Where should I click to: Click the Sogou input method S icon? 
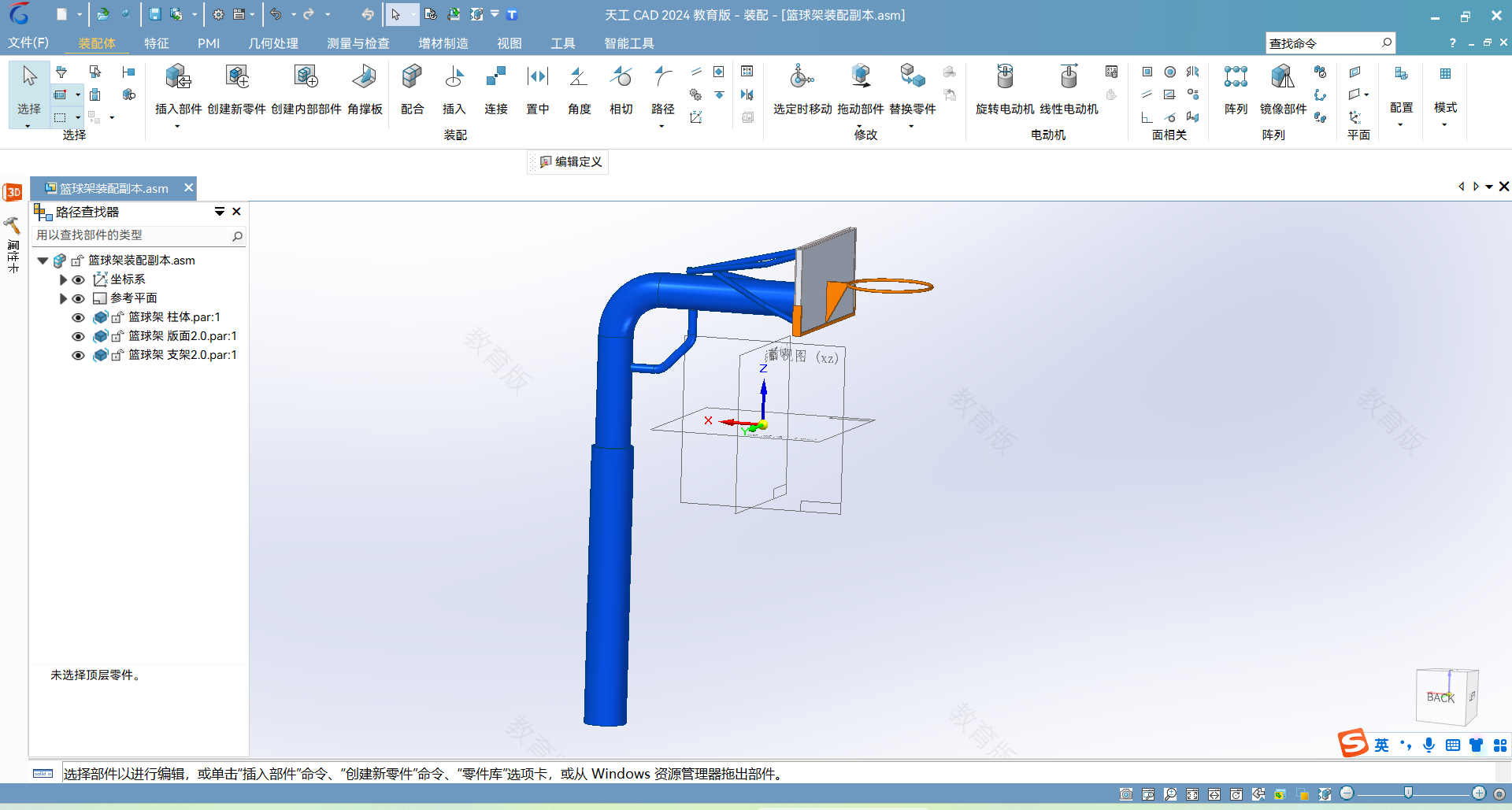pos(1353,743)
